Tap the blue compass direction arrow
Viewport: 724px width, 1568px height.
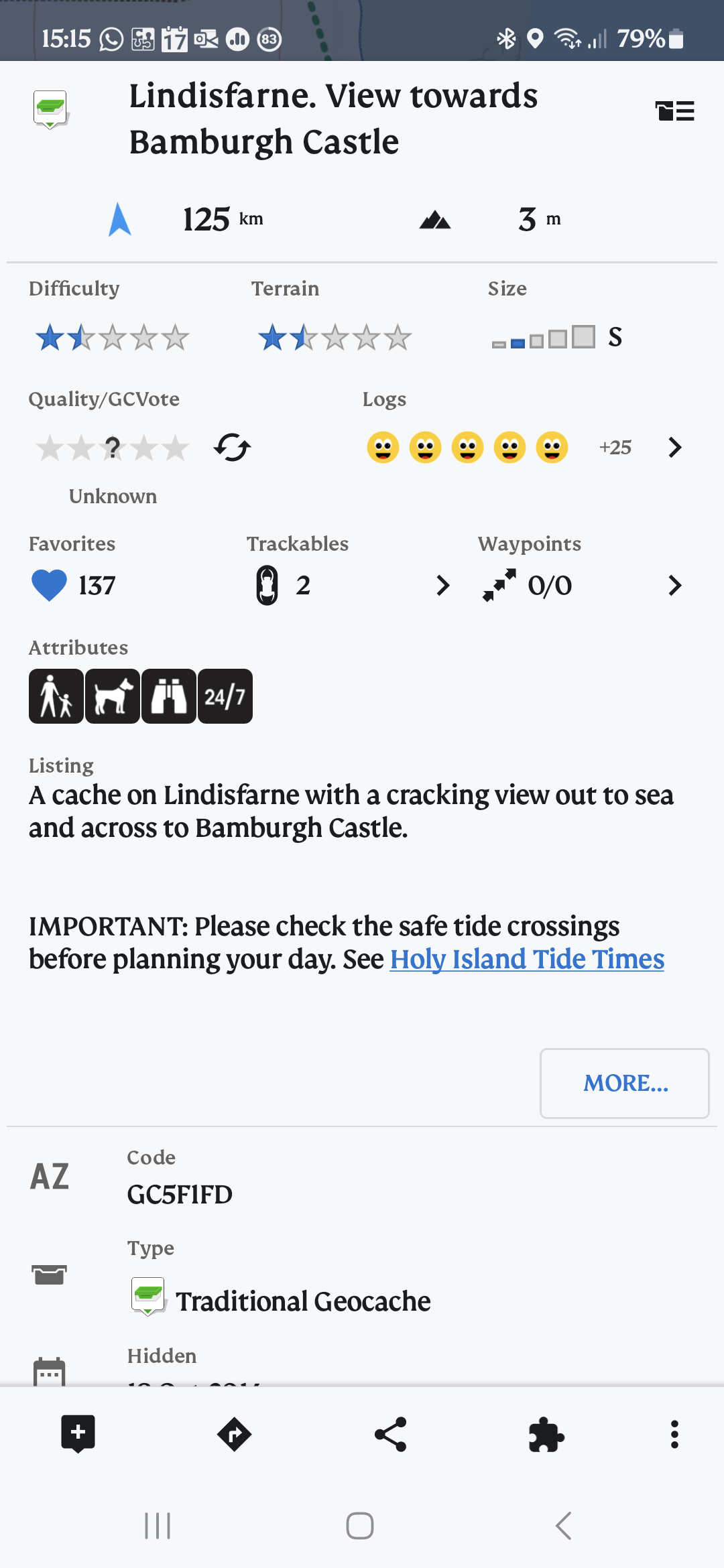click(120, 219)
